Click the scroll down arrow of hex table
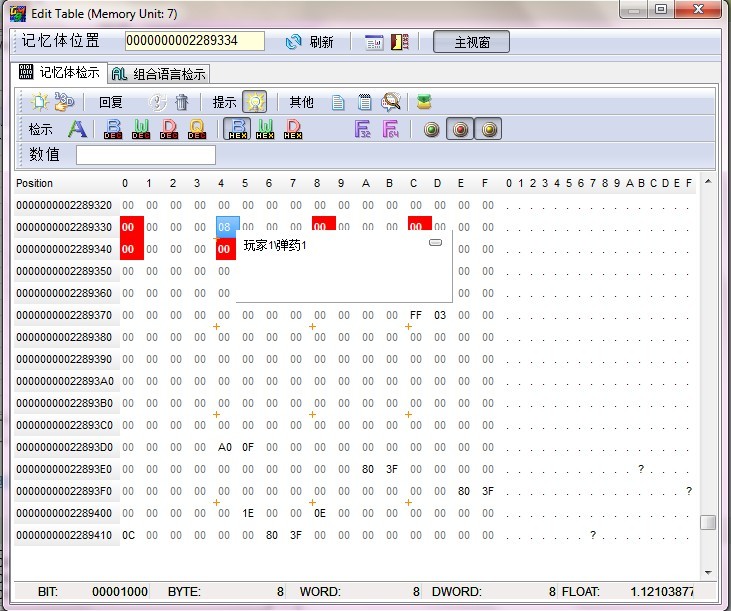The height and width of the screenshot is (611, 731). (708, 572)
